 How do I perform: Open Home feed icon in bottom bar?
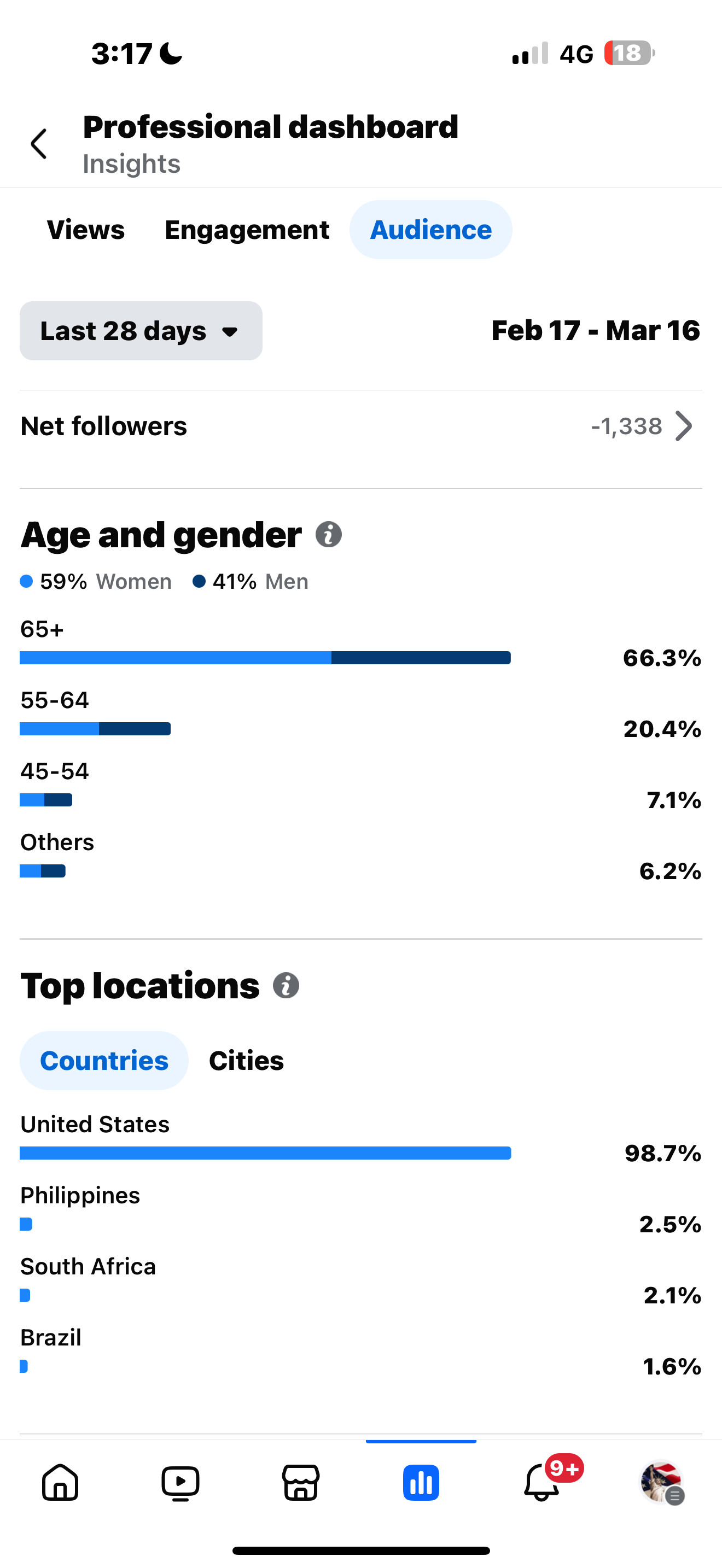pyautogui.click(x=60, y=1482)
